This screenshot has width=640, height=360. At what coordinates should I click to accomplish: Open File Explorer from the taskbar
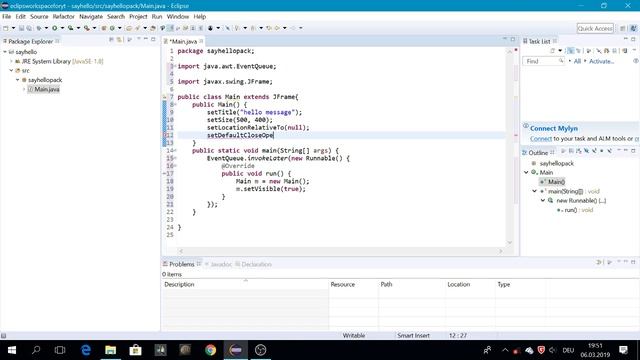point(111,350)
